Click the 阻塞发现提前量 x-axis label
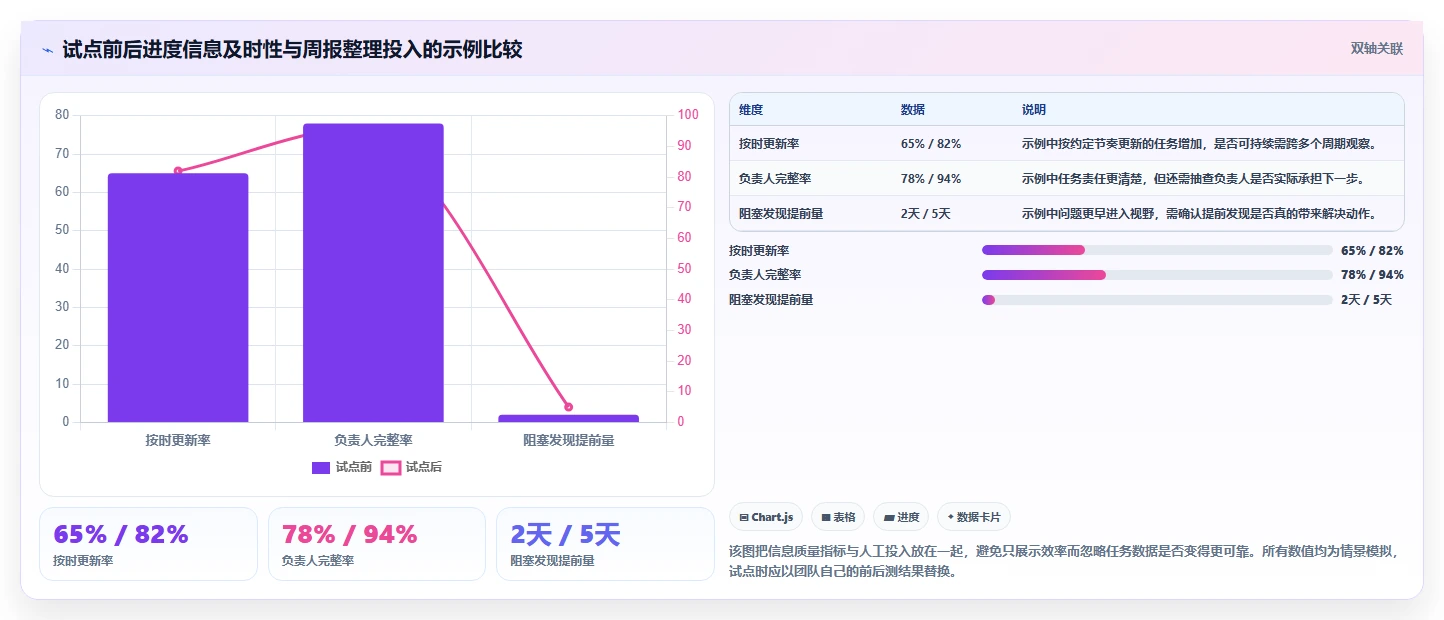 click(568, 440)
